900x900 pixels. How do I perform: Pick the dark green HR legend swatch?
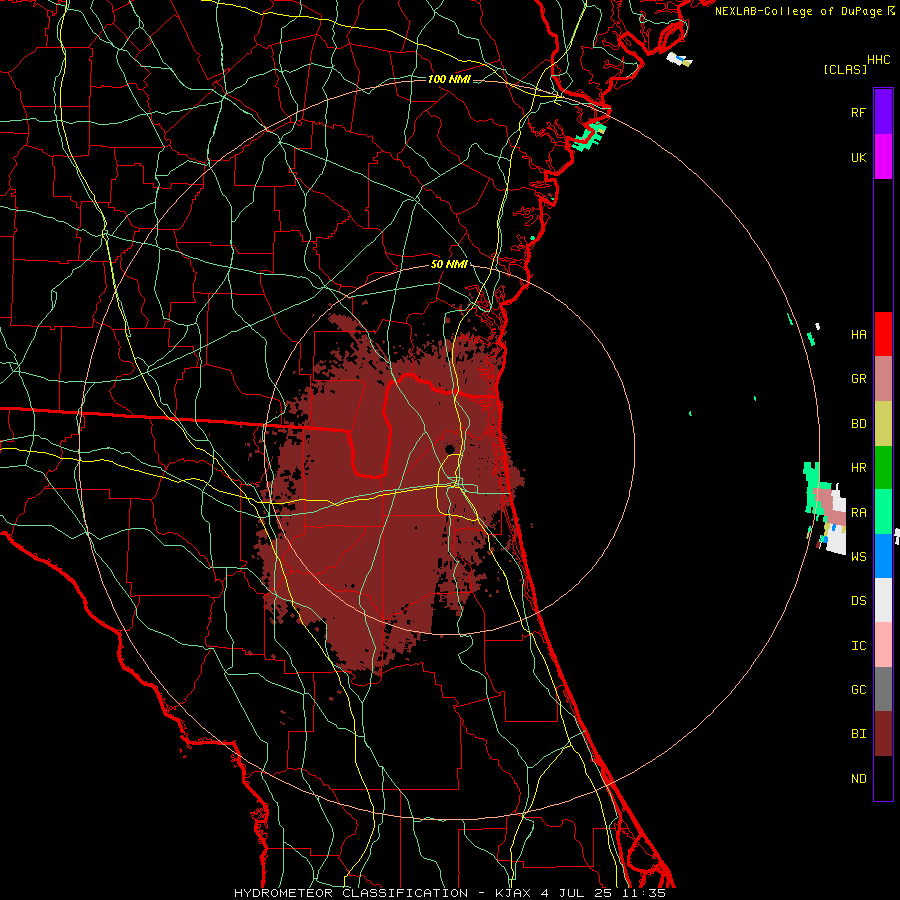883,468
